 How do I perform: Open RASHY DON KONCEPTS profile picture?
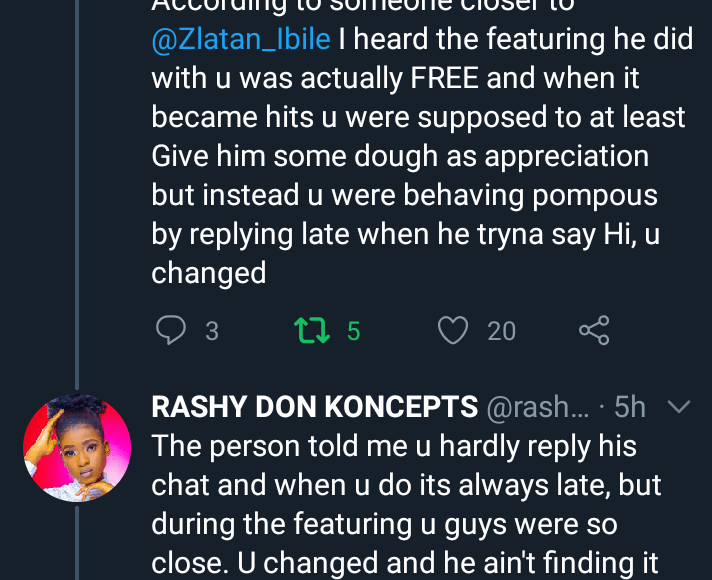(x=76, y=448)
